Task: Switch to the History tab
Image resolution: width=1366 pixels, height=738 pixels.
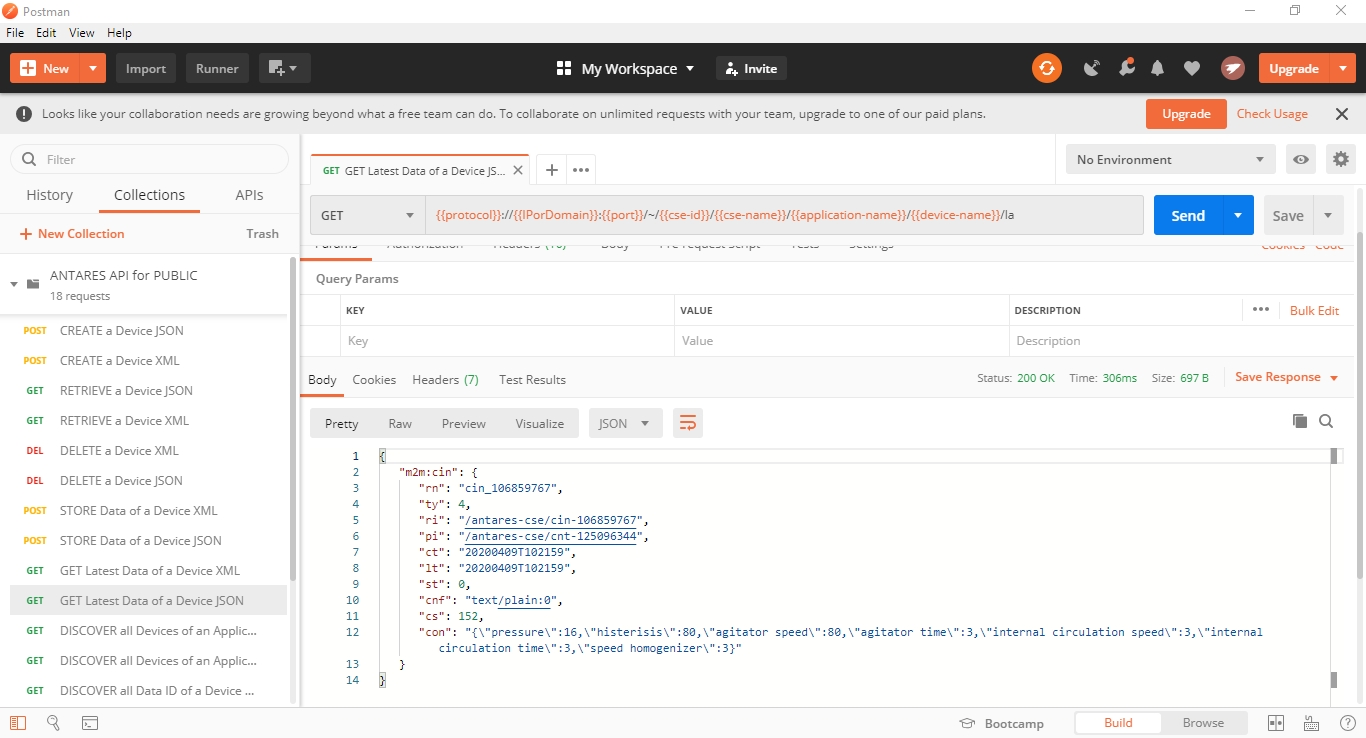Action: 49,195
